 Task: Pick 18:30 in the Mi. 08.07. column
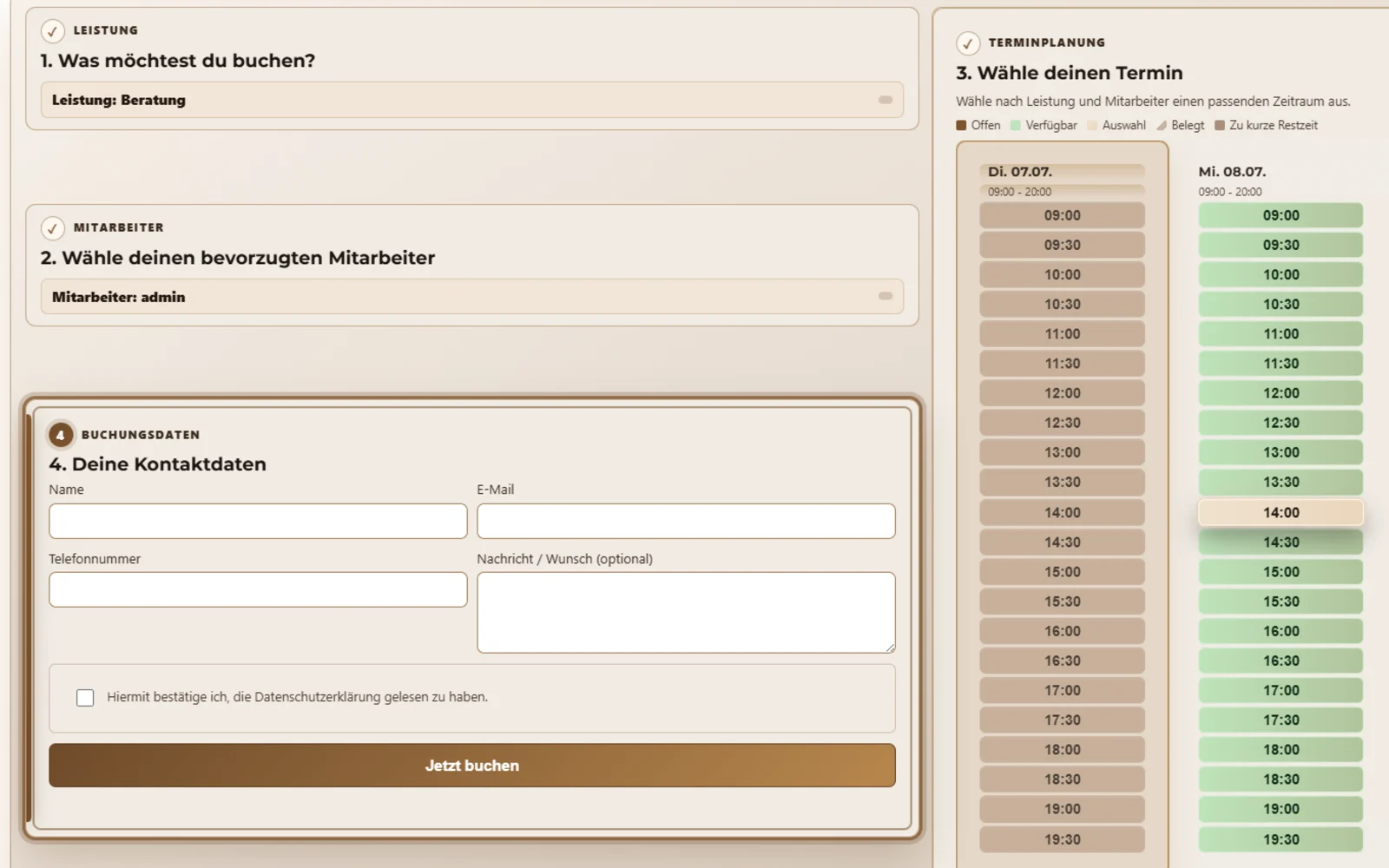[1280, 779]
